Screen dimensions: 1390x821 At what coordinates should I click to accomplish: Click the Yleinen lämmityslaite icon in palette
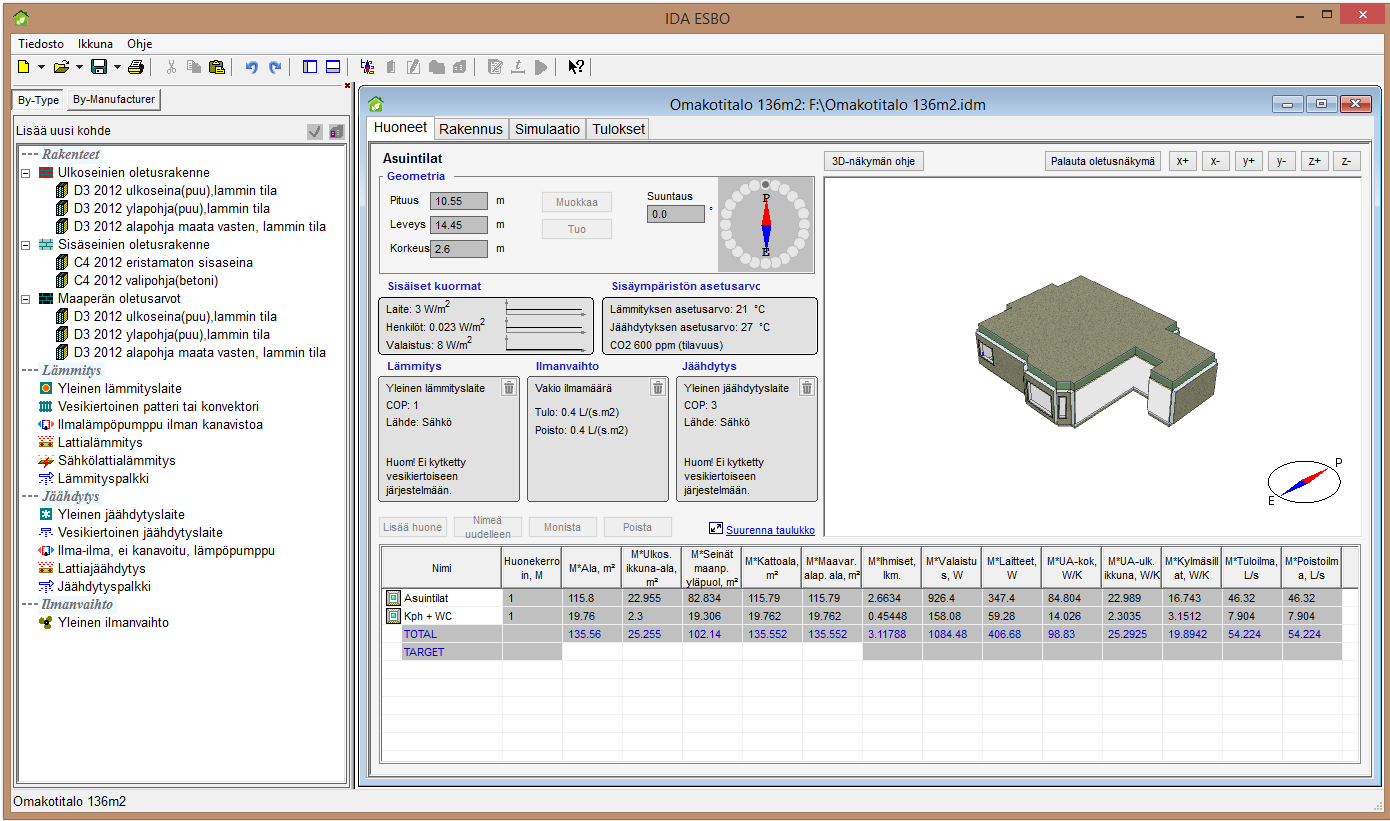45,388
